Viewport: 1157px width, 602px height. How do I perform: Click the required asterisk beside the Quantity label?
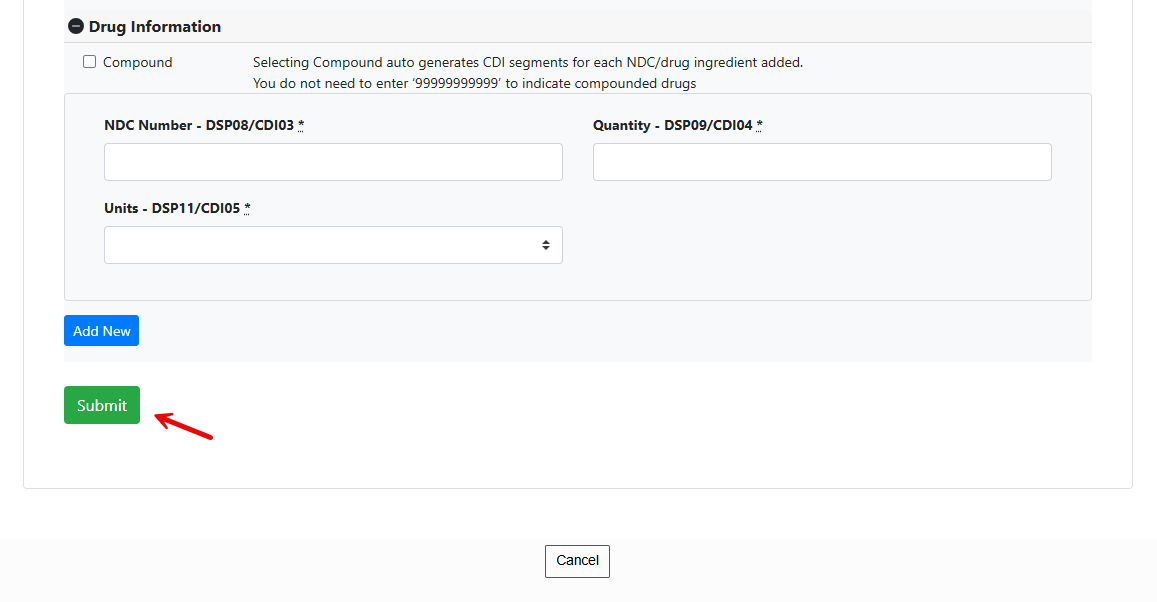point(759,125)
